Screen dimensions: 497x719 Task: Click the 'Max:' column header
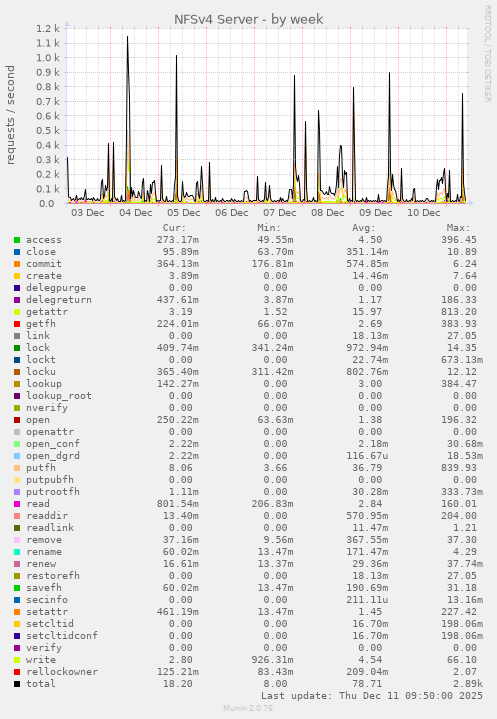pyautogui.click(x=458, y=228)
